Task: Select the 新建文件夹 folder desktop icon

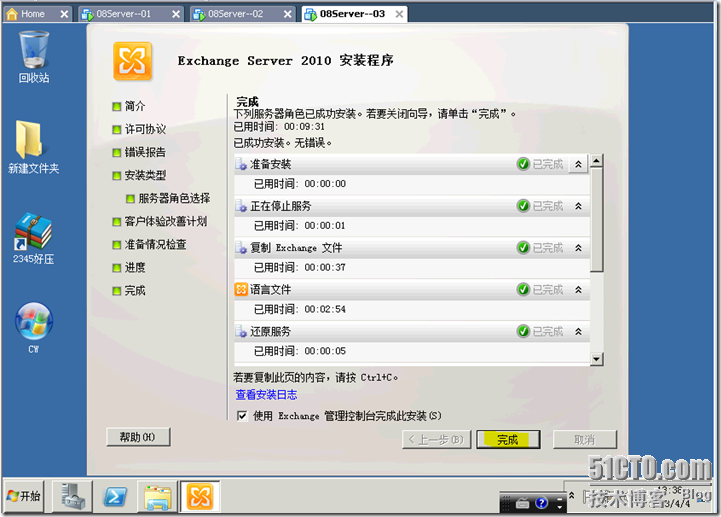Action: 33,147
